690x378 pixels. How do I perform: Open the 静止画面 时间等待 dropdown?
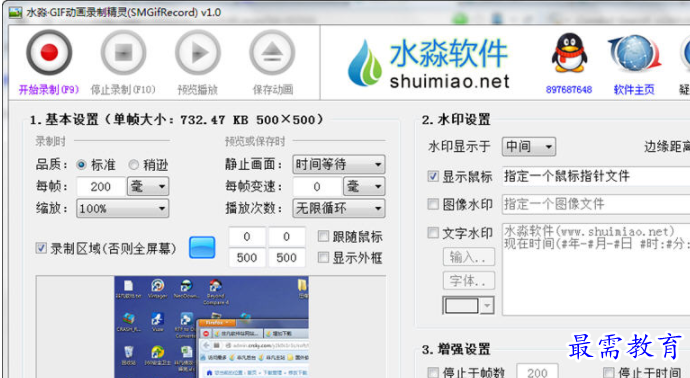(x=338, y=165)
